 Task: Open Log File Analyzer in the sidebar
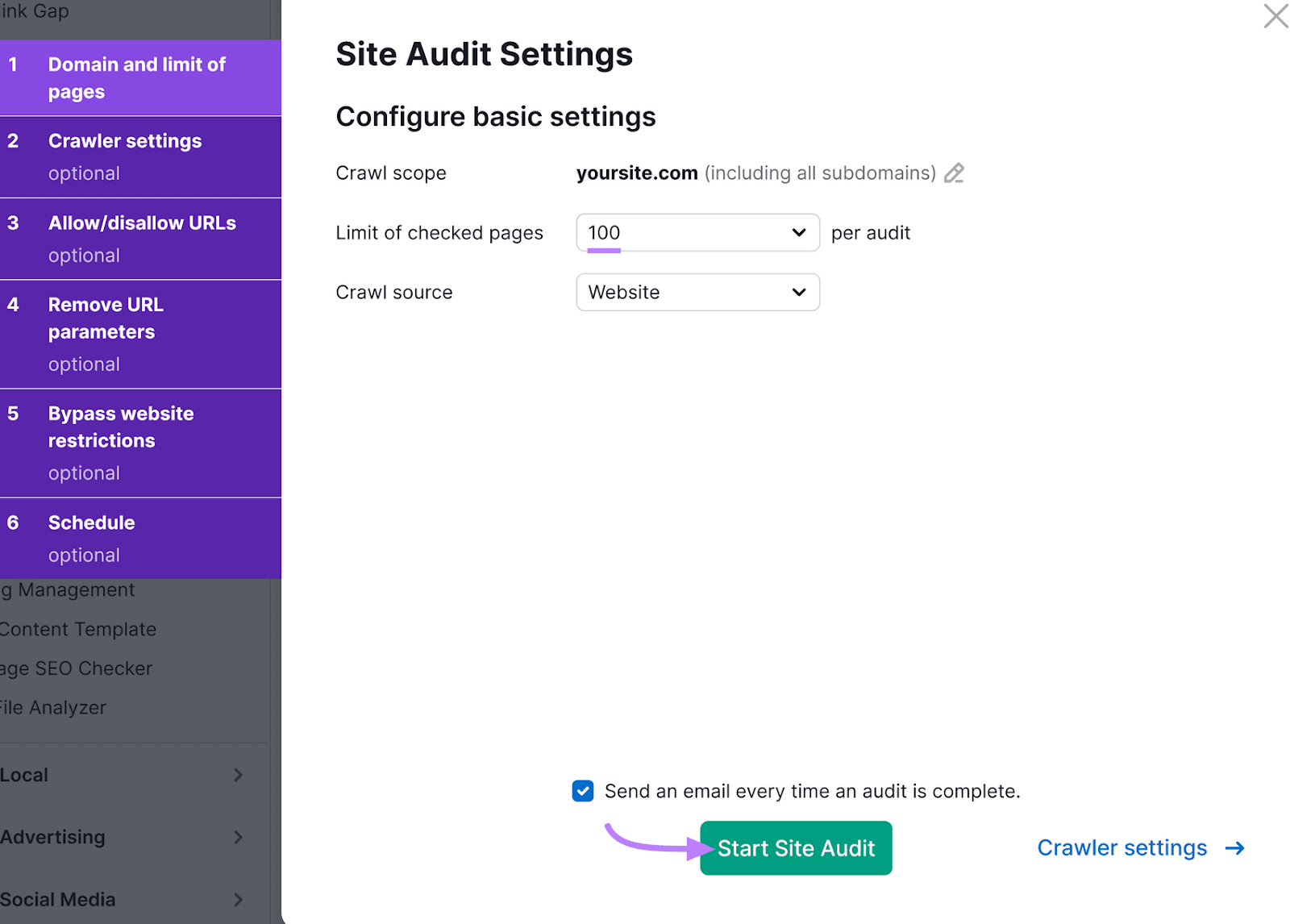tap(52, 708)
